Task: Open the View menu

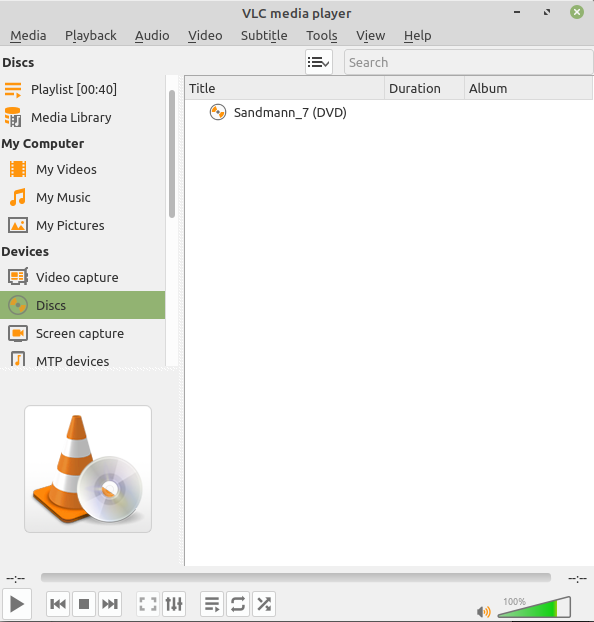Action: [370, 36]
